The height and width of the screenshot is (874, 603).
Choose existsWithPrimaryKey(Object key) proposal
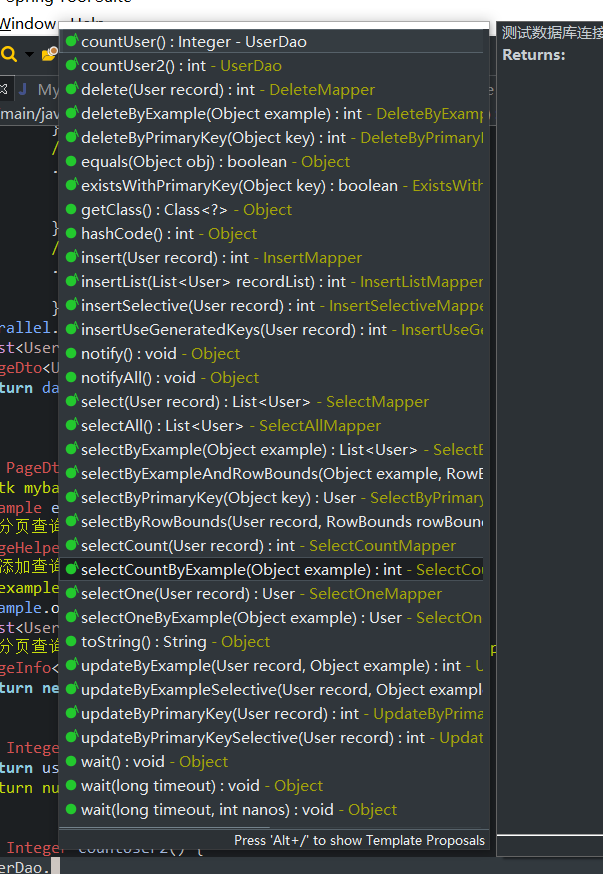[271, 186]
